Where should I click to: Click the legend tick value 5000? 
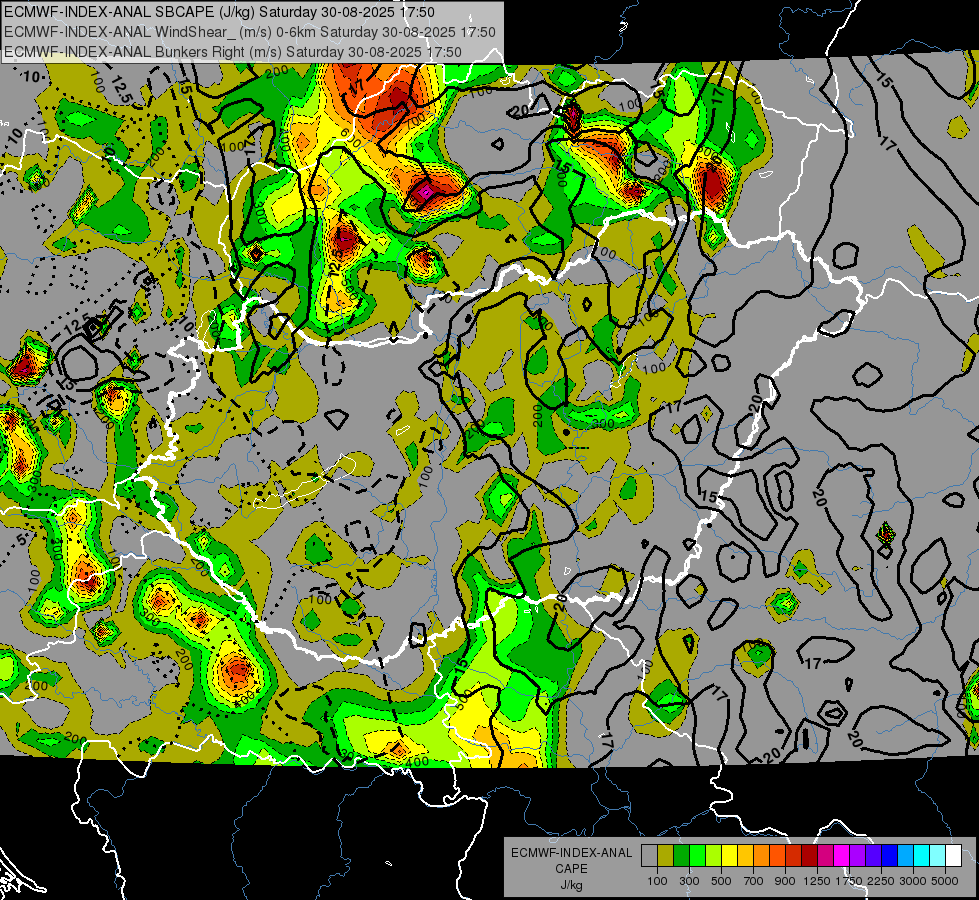[x=945, y=881]
